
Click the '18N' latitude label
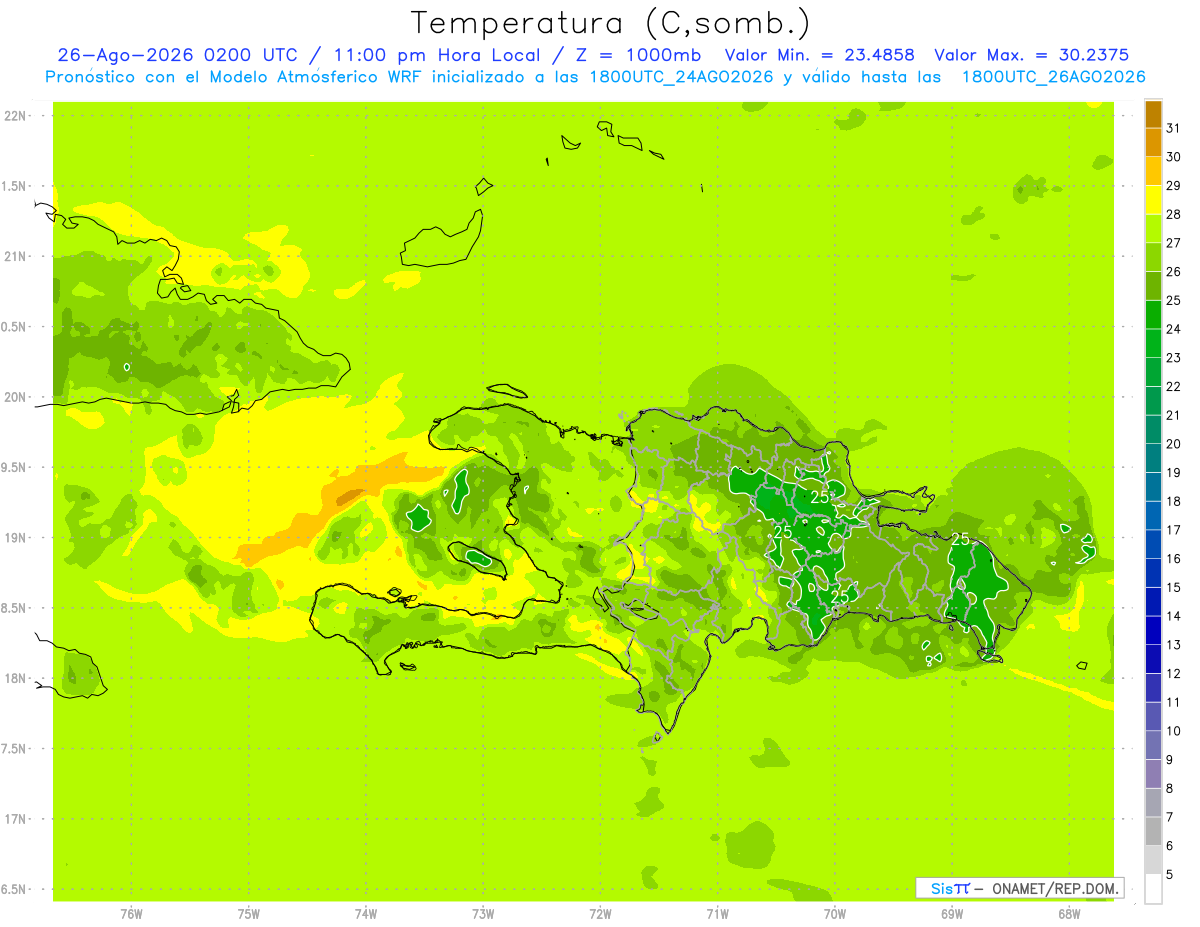[15, 679]
